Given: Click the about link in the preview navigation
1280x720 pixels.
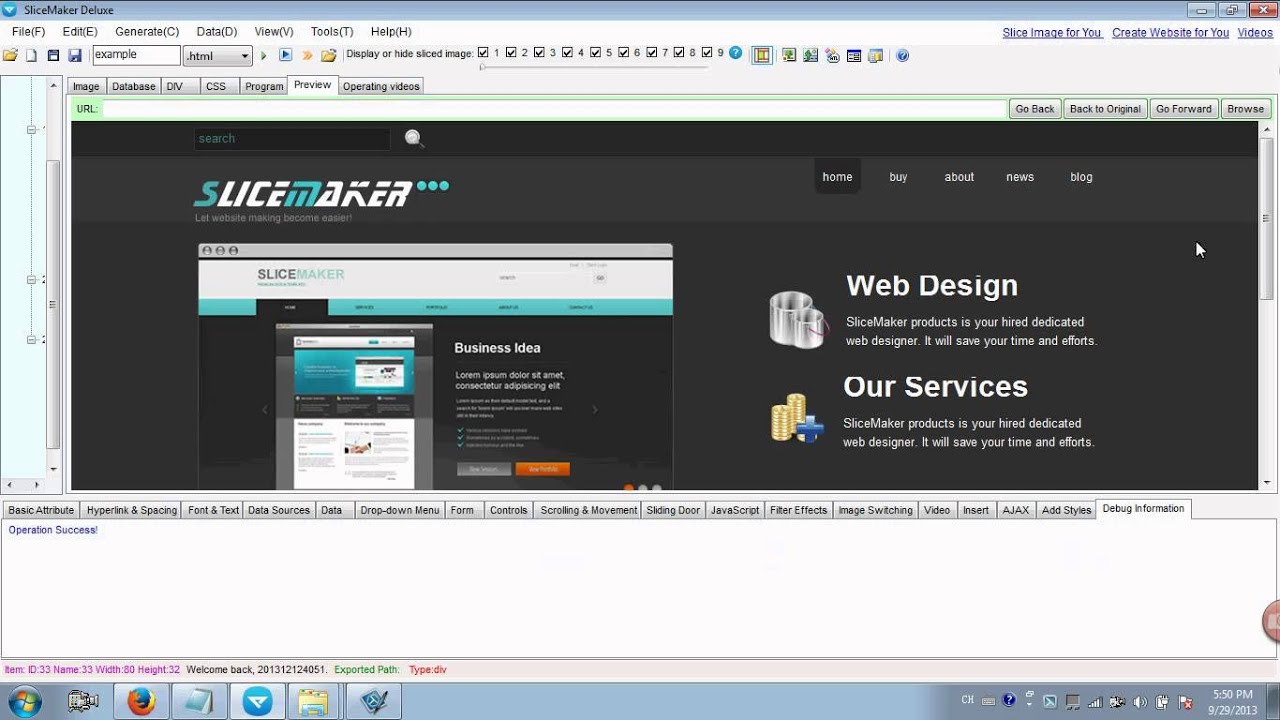Looking at the screenshot, I should click(x=959, y=177).
